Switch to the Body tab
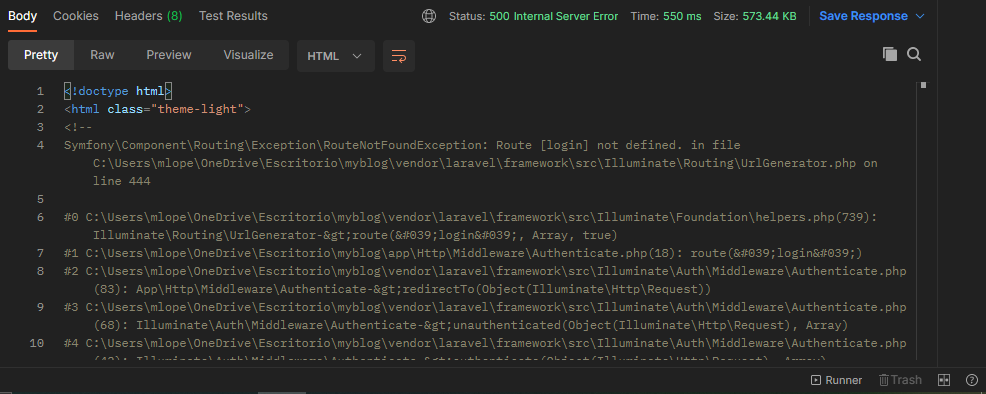The width and height of the screenshot is (986, 394). click(x=23, y=16)
